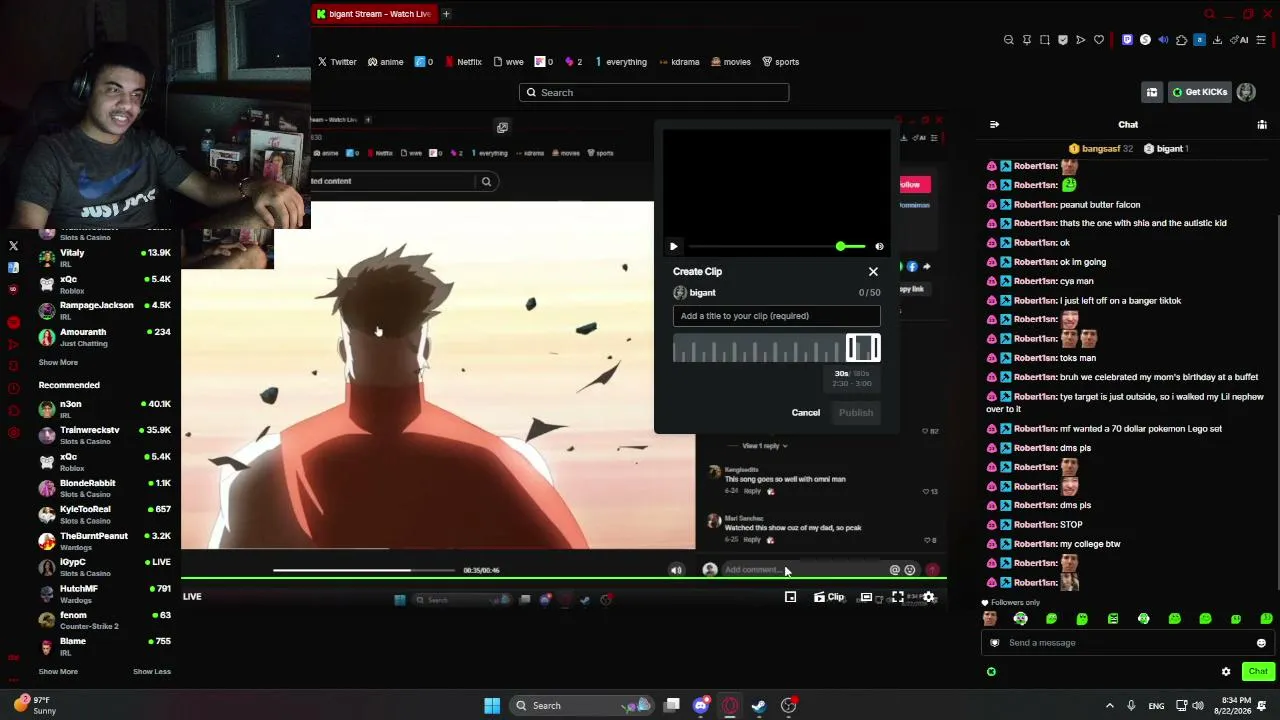Open the emoji picker in chat input
This screenshot has height=720, width=1280.
pos(1261,643)
